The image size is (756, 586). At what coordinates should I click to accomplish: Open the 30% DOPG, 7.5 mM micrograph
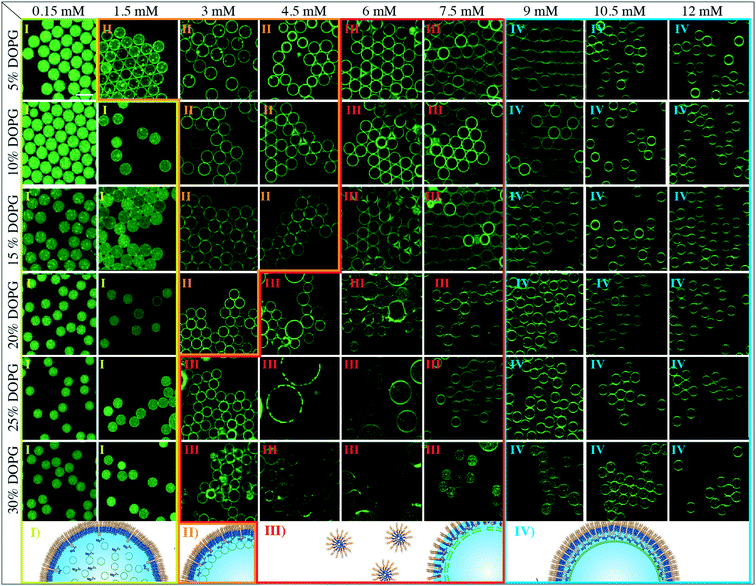click(x=463, y=481)
